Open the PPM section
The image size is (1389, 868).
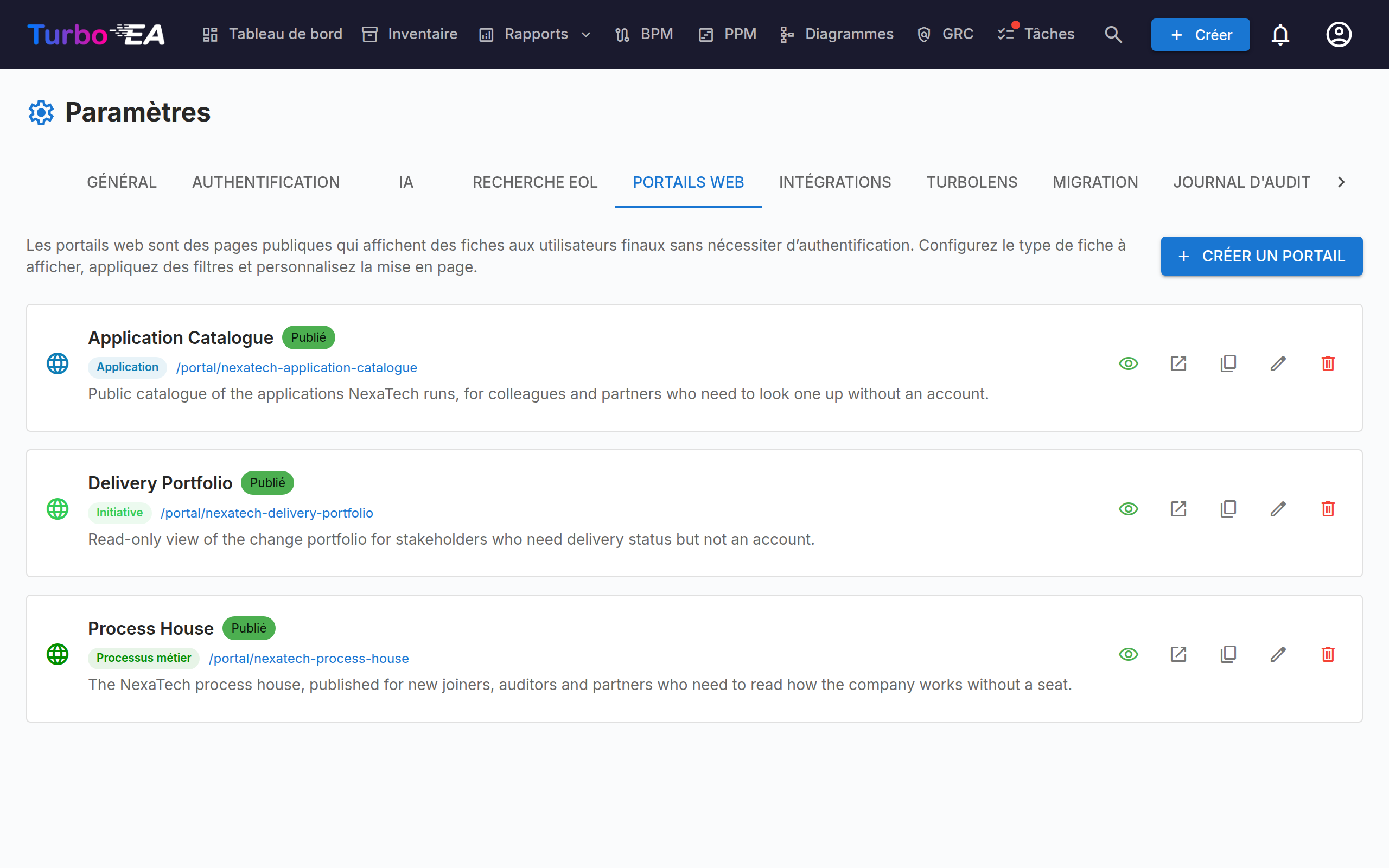point(728,34)
